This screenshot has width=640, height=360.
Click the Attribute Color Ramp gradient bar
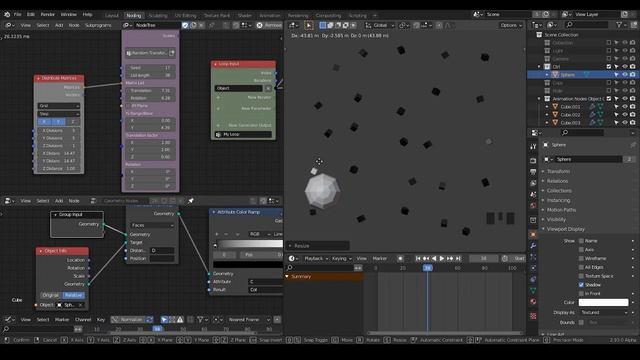coord(249,244)
